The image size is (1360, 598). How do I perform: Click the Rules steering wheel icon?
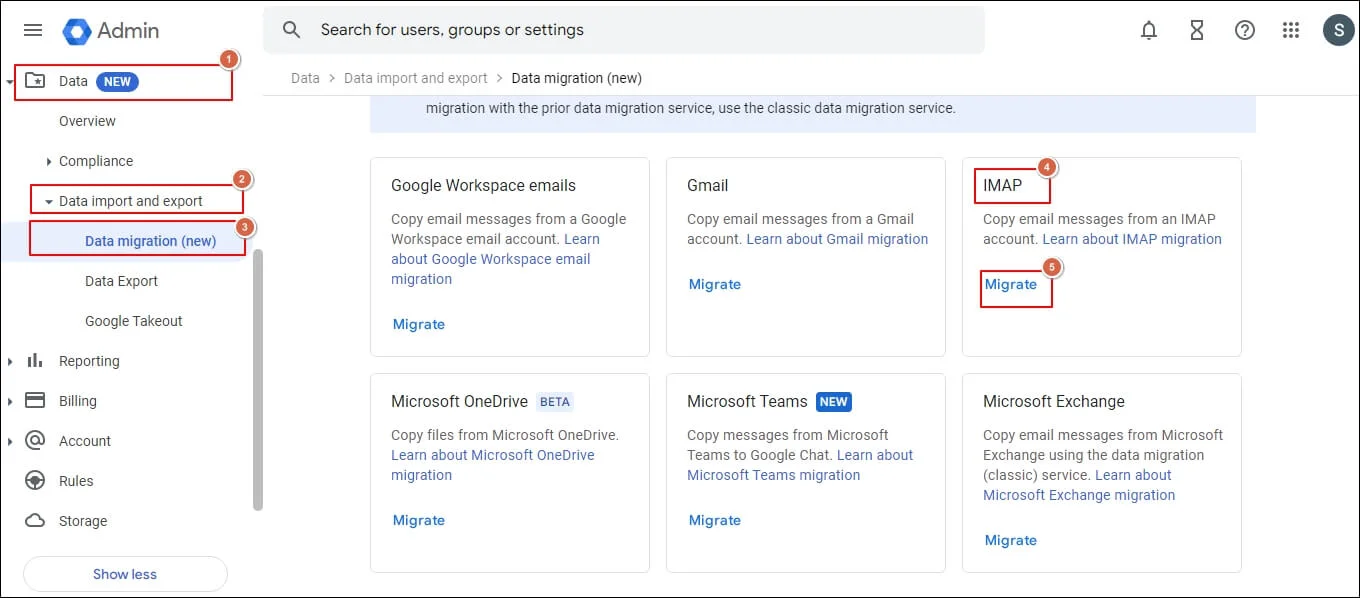(35, 480)
